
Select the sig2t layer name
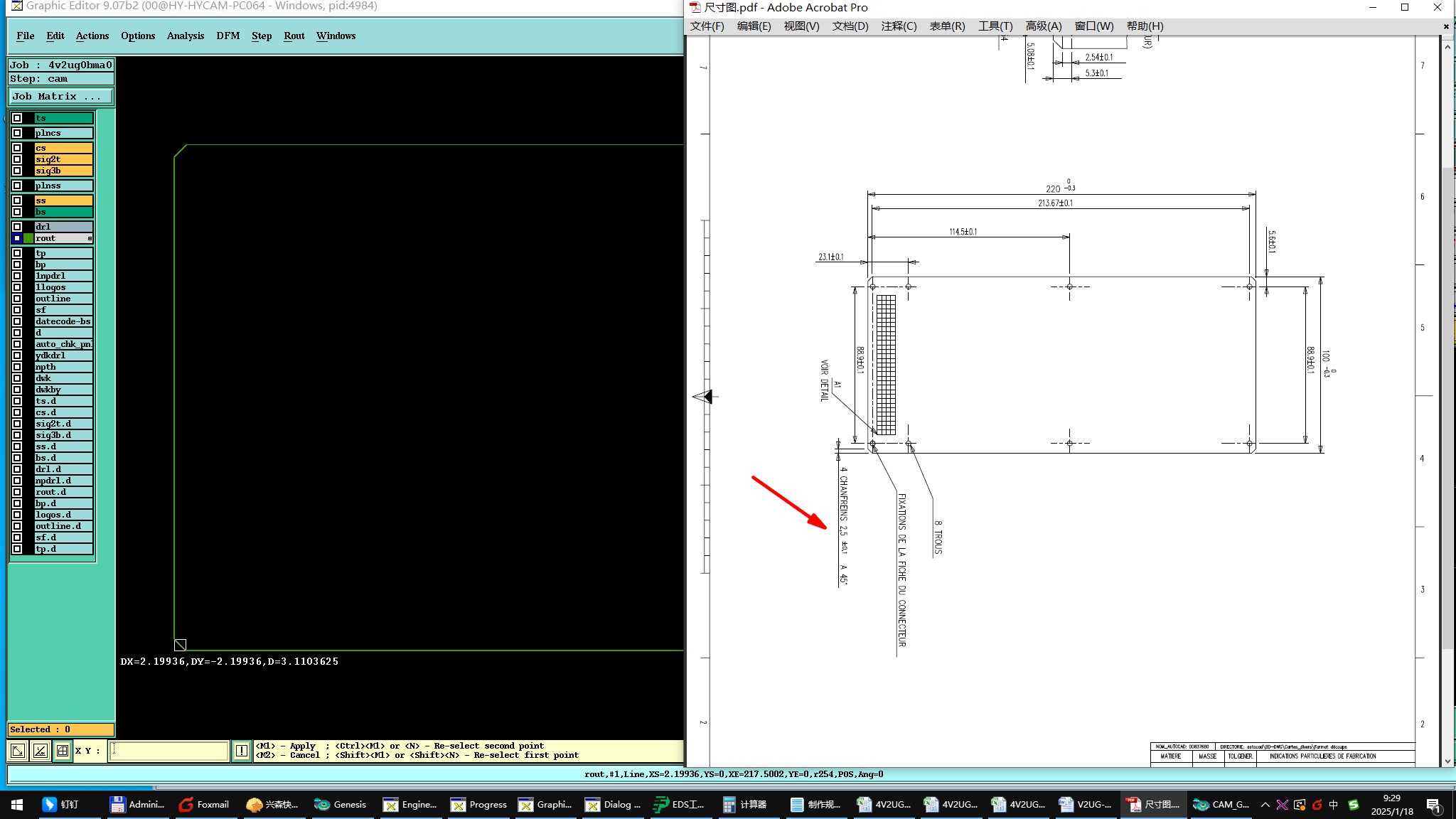63,159
